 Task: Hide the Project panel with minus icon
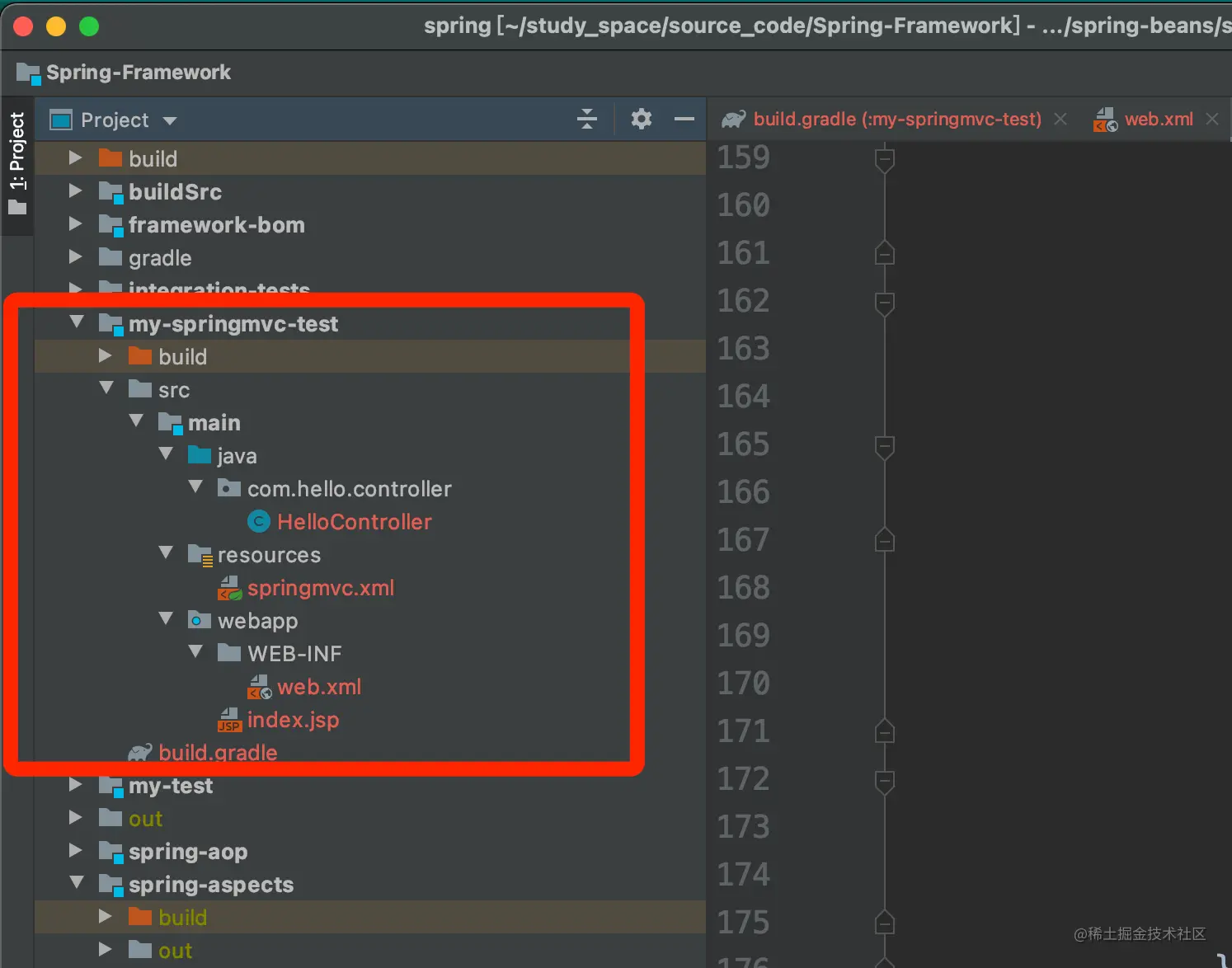coord(684,119)
